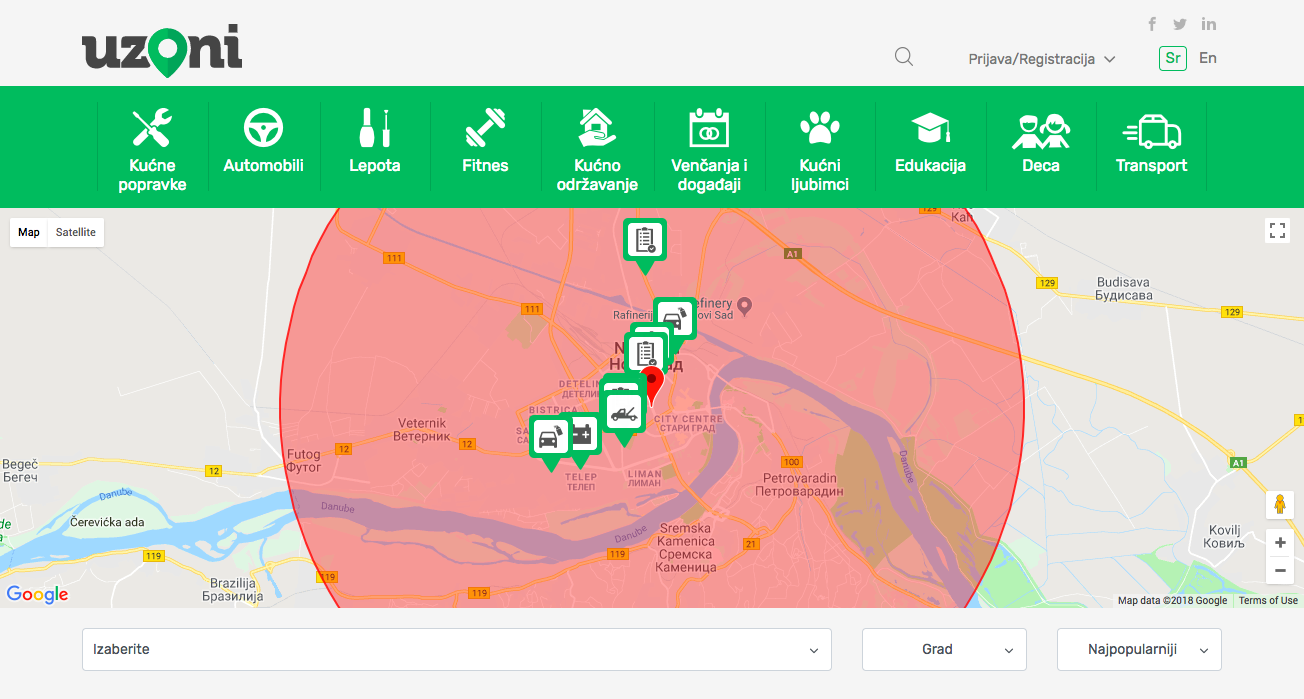Zoom in the map
The height and width of the screenshot is (699, 1304).
coord(1280,543)
